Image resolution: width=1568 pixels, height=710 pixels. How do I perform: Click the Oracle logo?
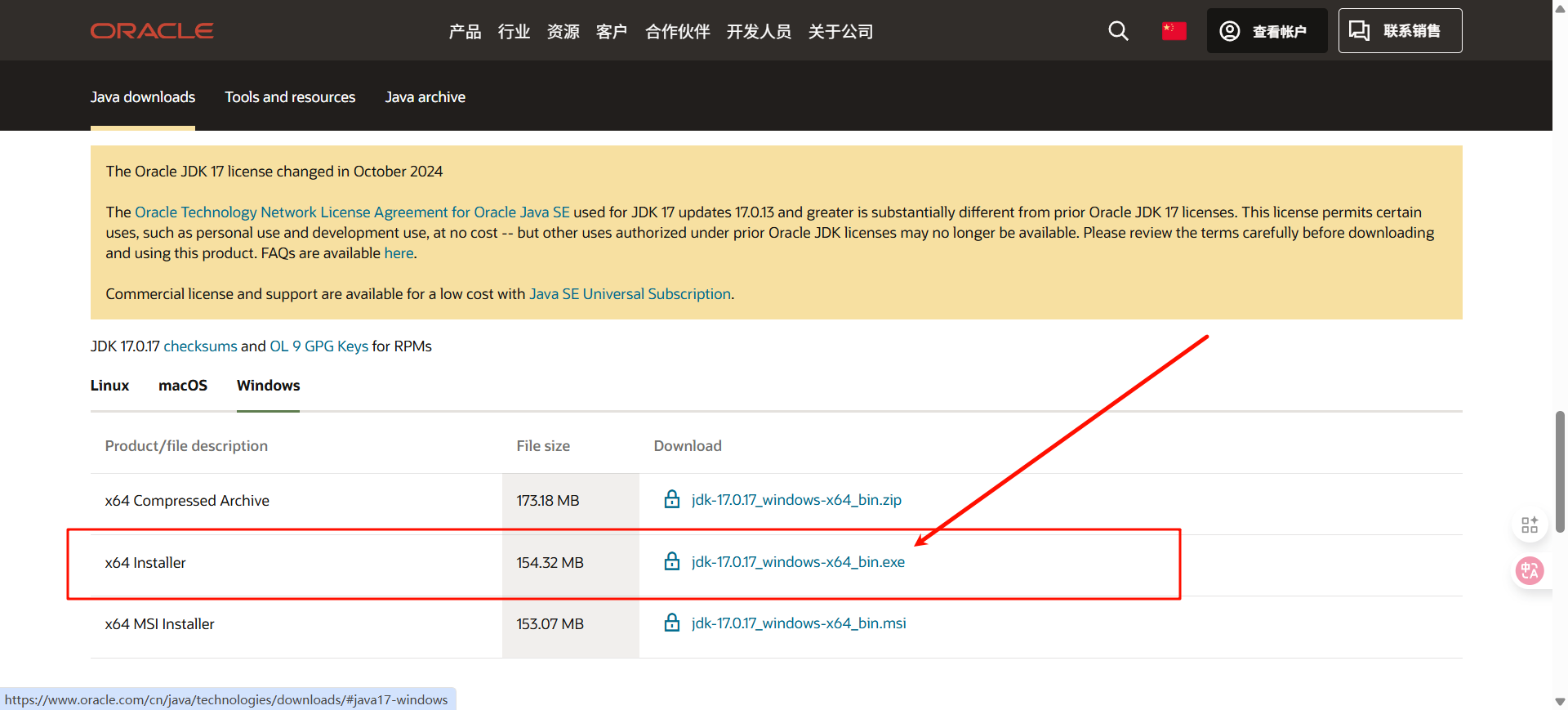[152, 31]
